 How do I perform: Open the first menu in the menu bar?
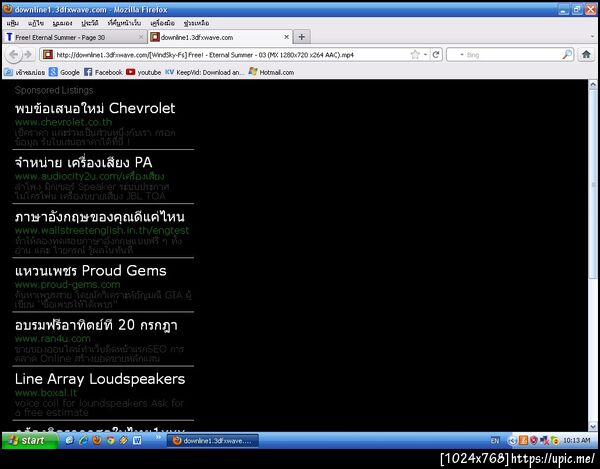click(13, 23)
